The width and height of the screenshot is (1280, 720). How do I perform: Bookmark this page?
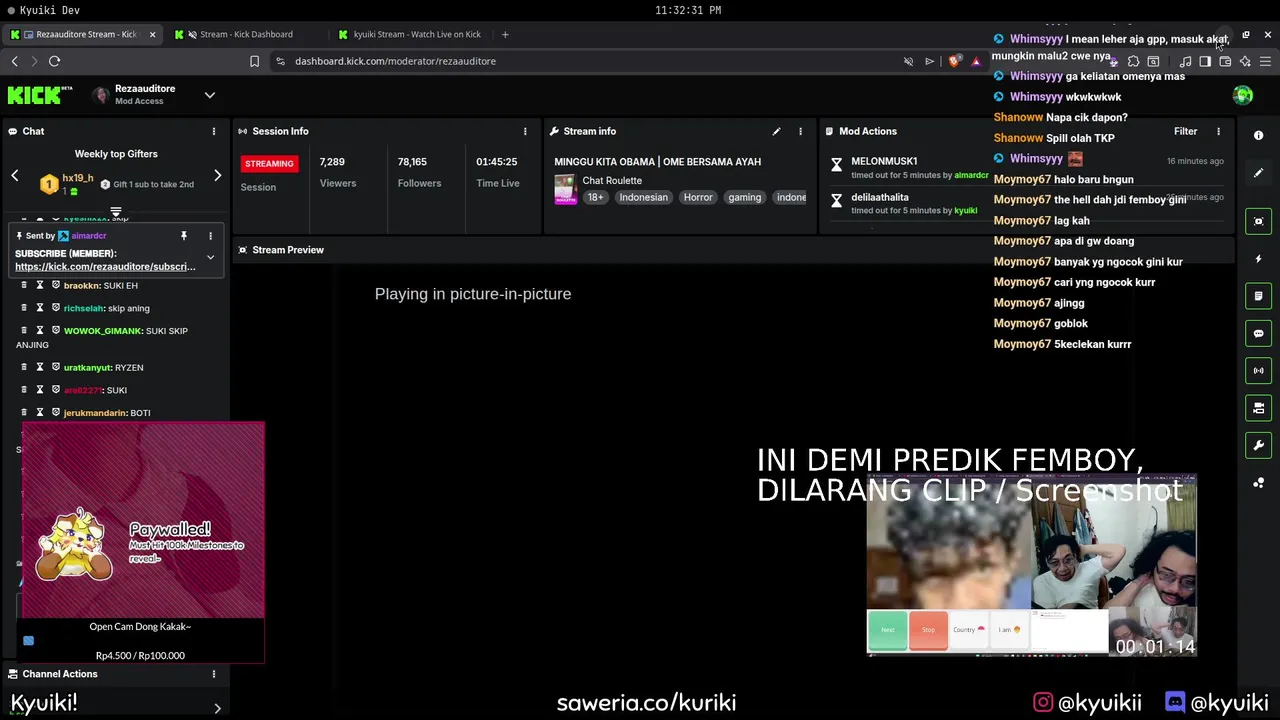pos(254,61)
